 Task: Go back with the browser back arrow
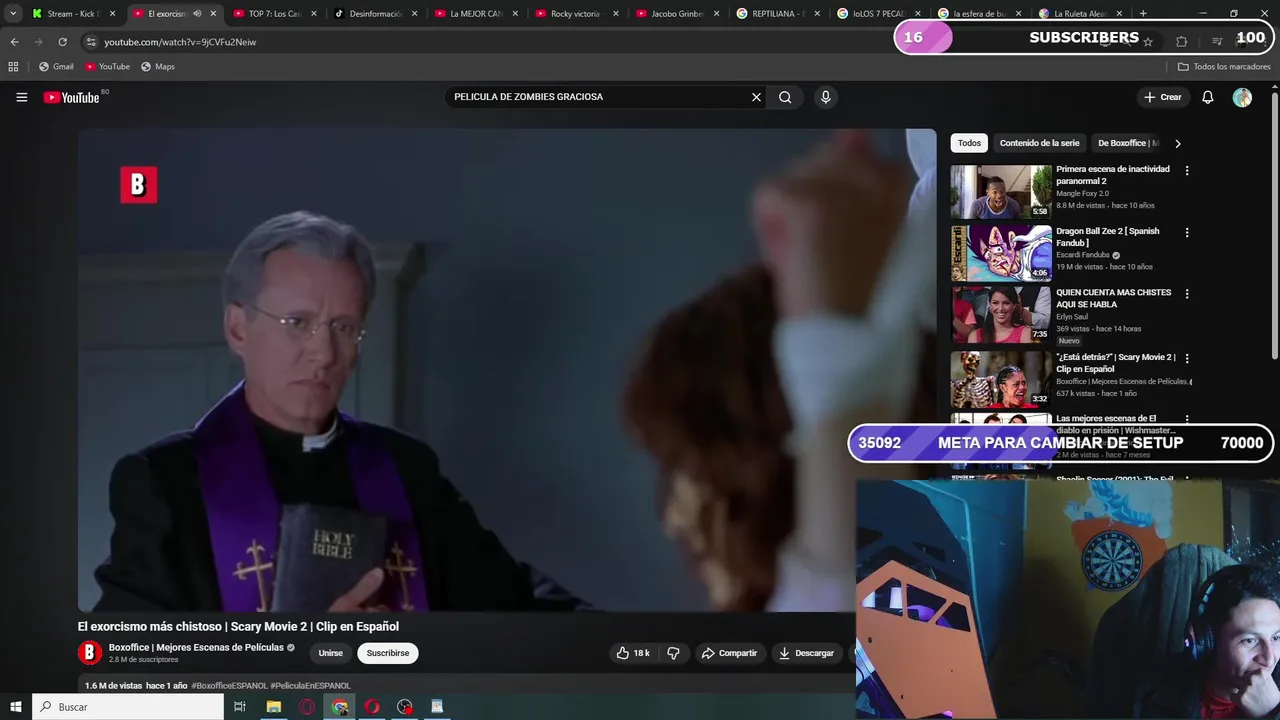pyautogui.click(x=14, y=42)
